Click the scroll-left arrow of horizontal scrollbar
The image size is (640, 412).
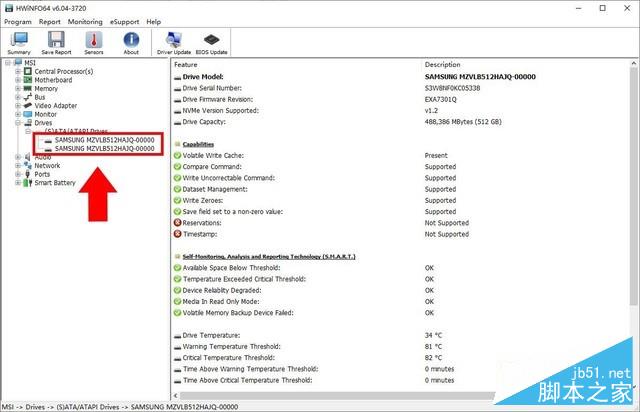pyautogui.click(x=176, y=396)
